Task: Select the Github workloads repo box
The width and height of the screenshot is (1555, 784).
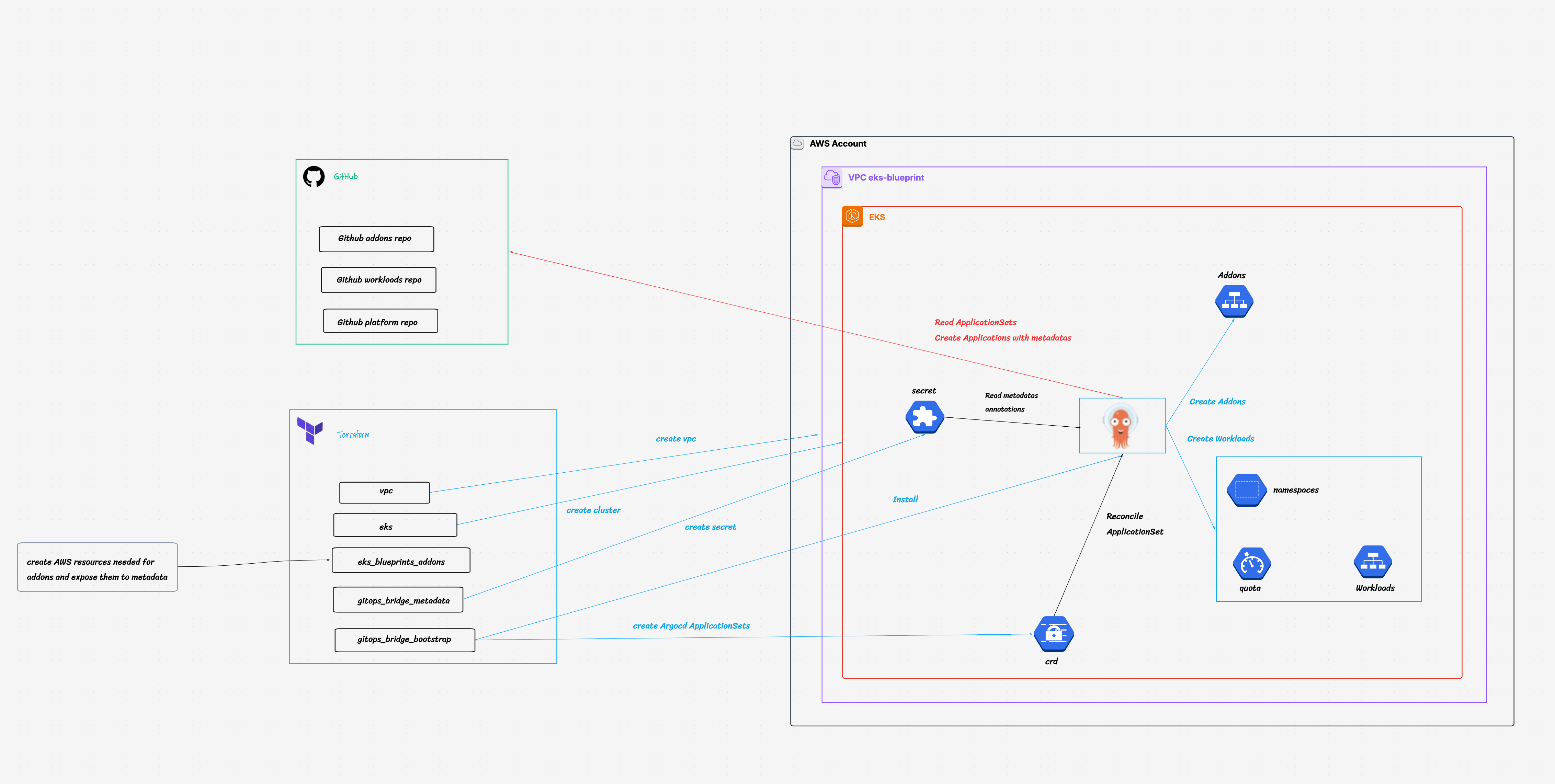Action: click(x=378, y=280)
